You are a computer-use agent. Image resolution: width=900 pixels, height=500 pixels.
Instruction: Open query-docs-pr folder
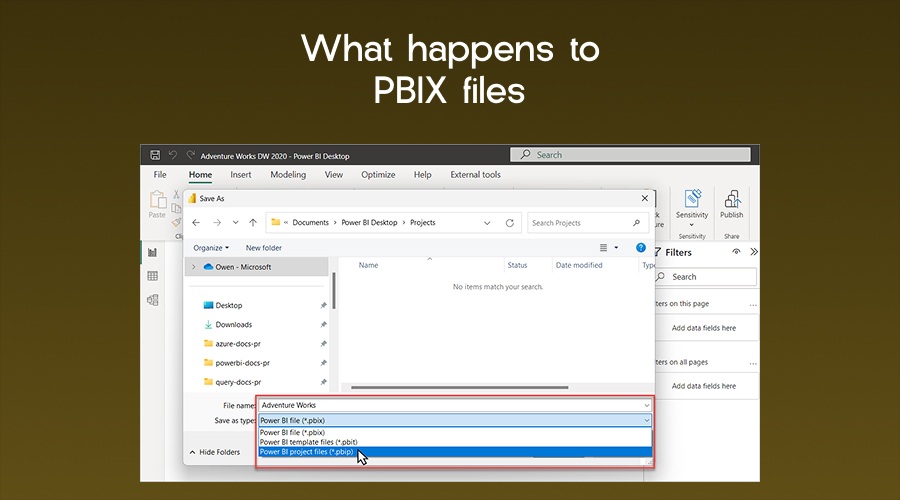tap(238, 382)
